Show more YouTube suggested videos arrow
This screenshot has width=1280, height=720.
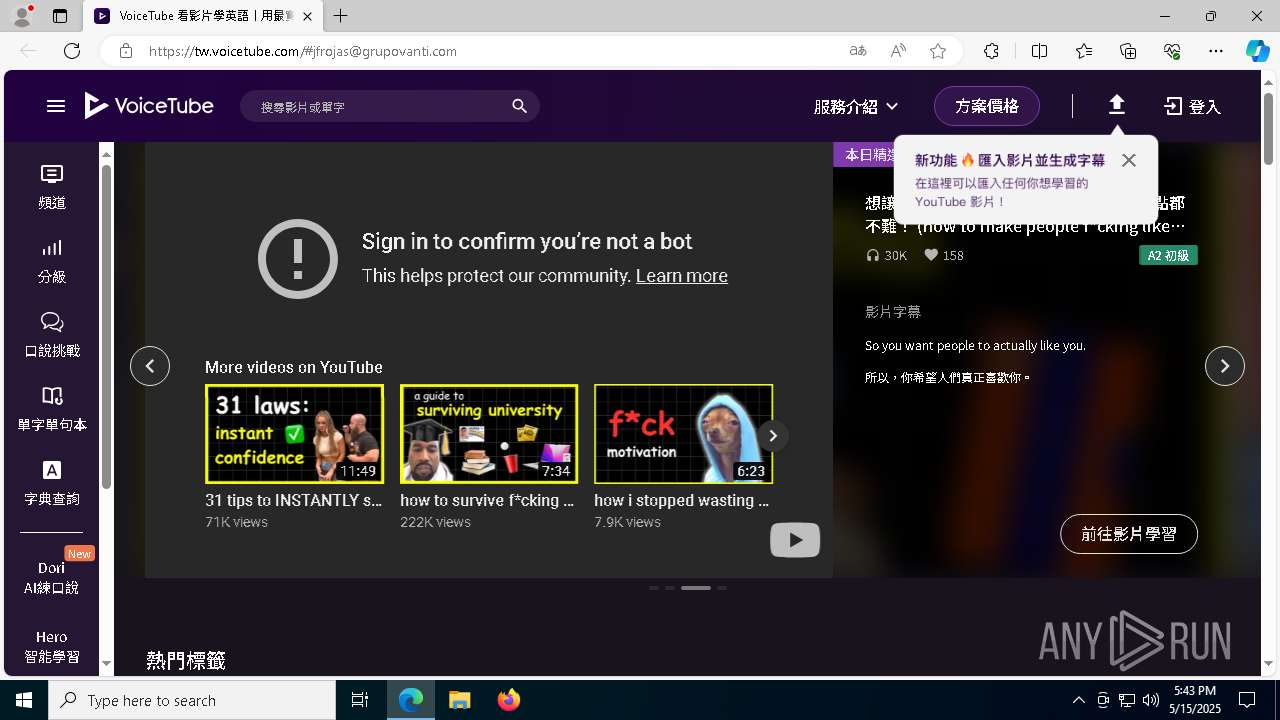(772, 436)
